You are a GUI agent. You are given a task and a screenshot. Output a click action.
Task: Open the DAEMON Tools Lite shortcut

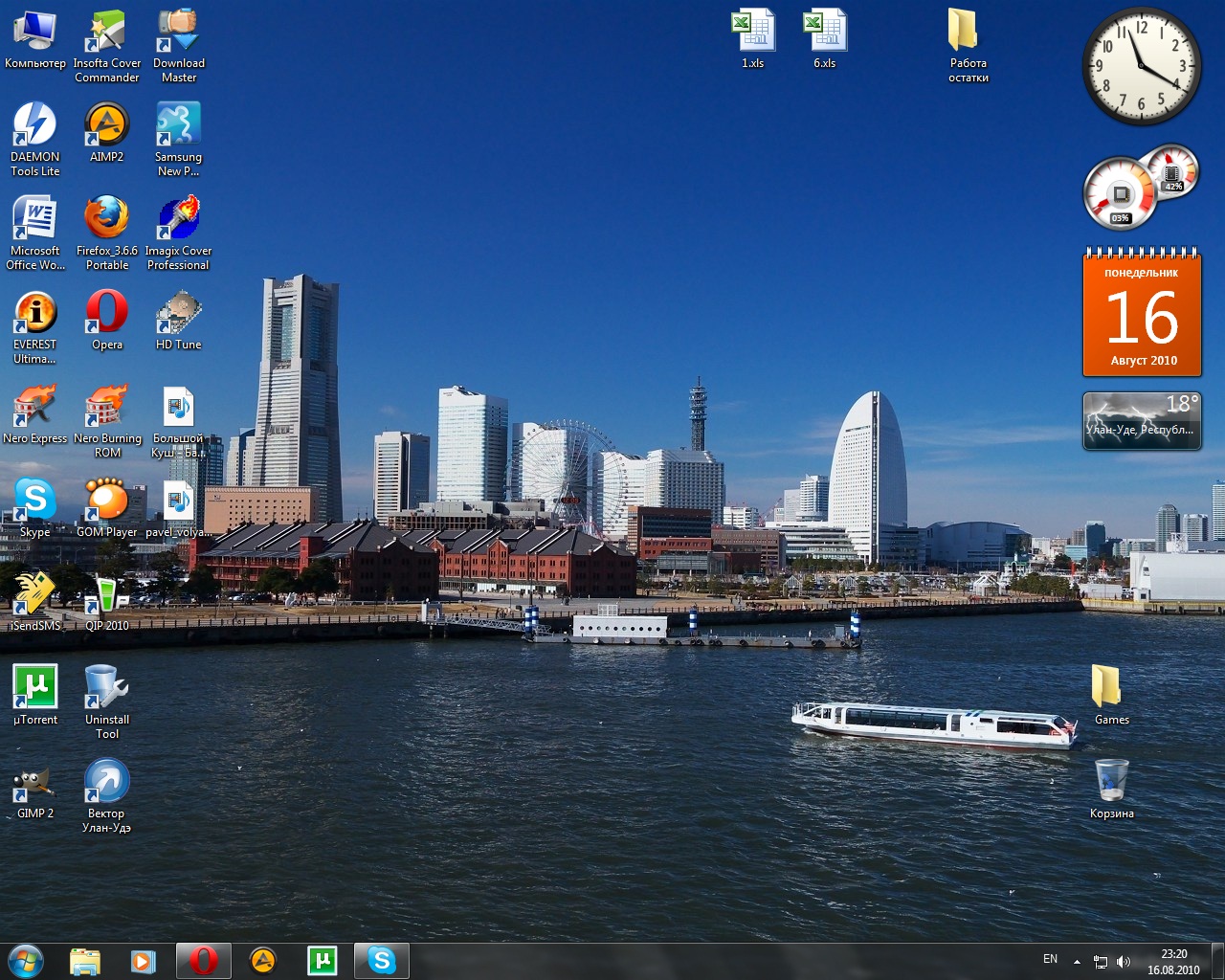[x=35, y=125]
